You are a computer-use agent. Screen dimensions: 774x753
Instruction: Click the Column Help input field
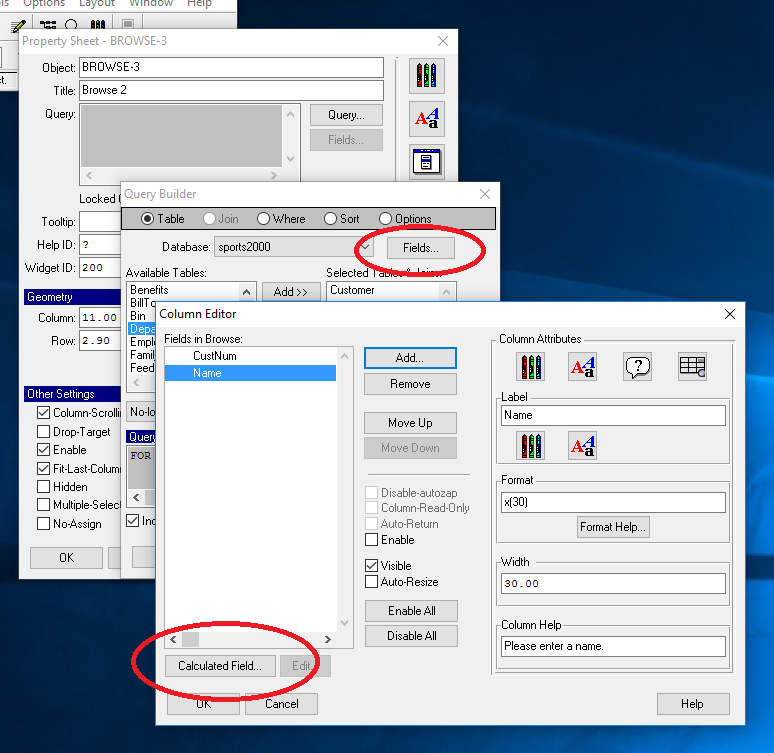tap(613, 646)
